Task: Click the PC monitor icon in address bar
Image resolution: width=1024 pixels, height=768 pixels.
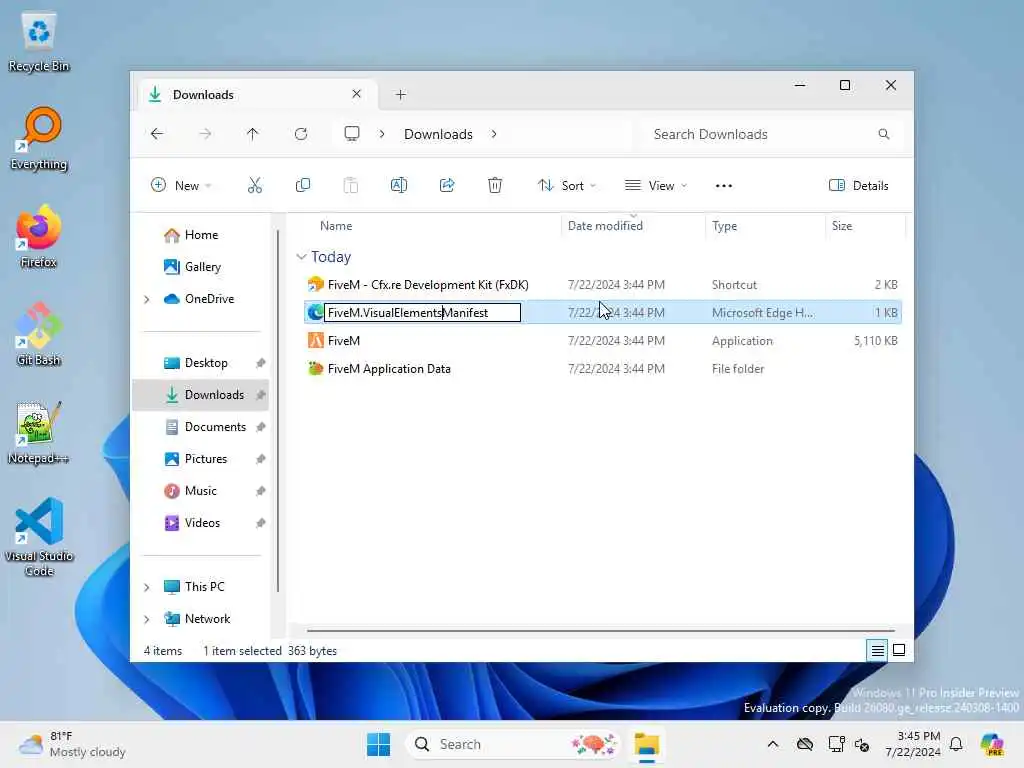Action: (x=352, y=134)
